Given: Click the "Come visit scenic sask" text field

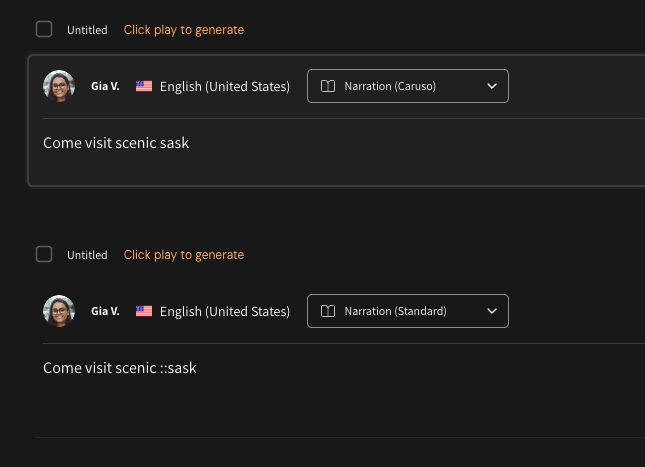Looking at the screenshot, I should tap(116, 143).
